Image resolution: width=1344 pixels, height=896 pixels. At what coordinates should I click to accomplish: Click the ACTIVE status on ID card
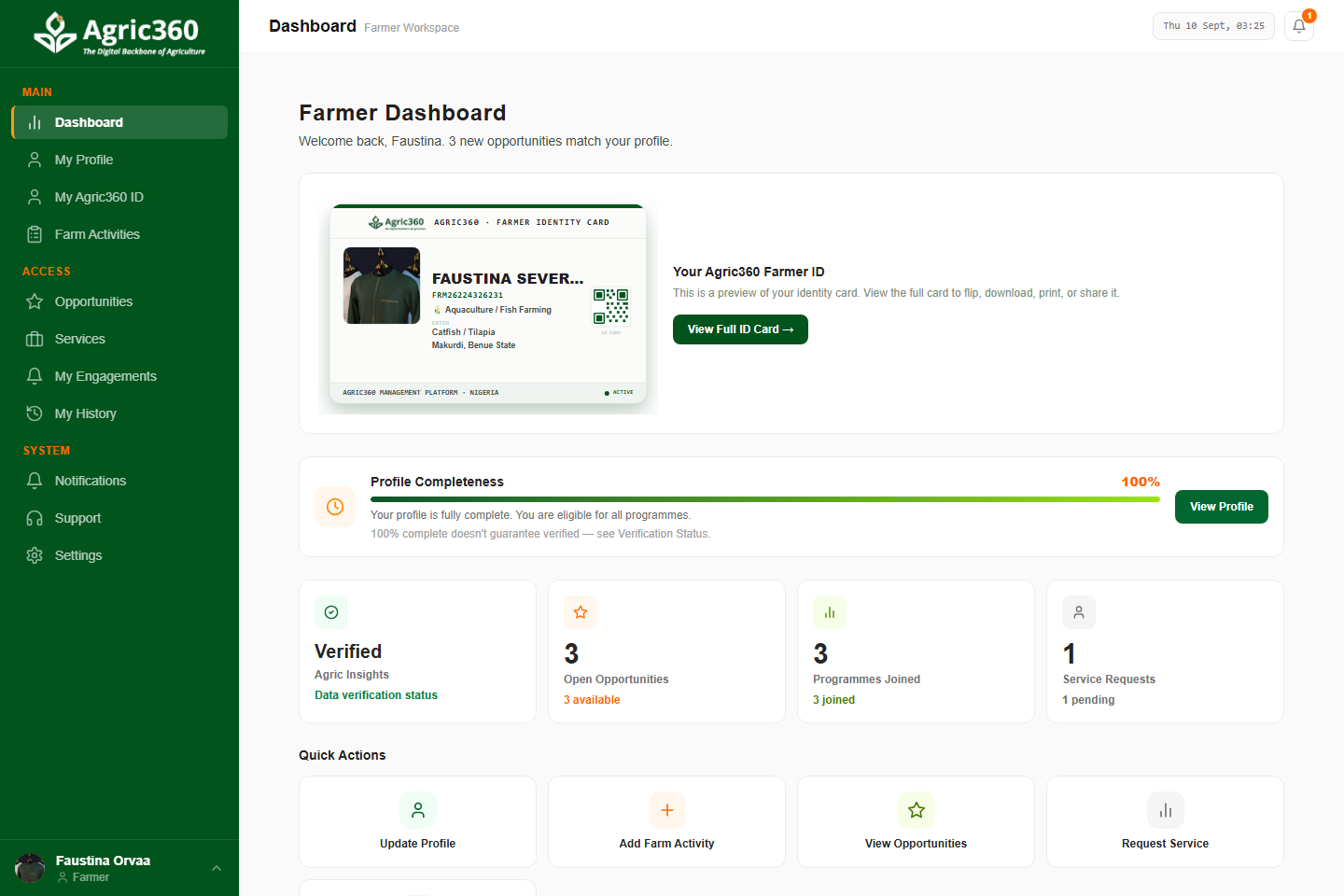pos(619,392)
